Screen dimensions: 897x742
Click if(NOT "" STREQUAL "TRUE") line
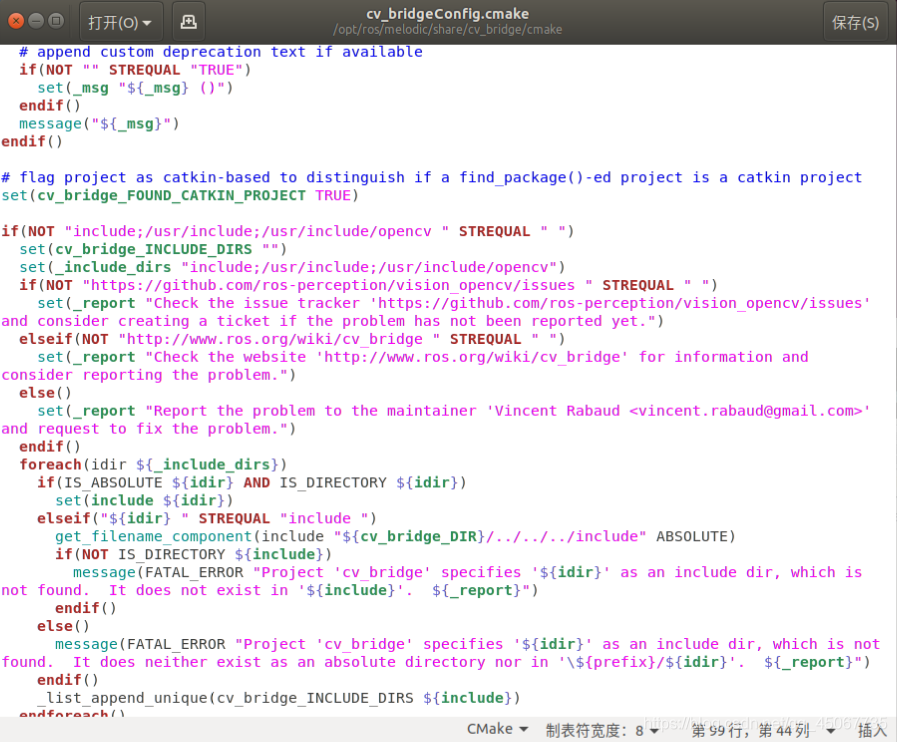[135, 70]
